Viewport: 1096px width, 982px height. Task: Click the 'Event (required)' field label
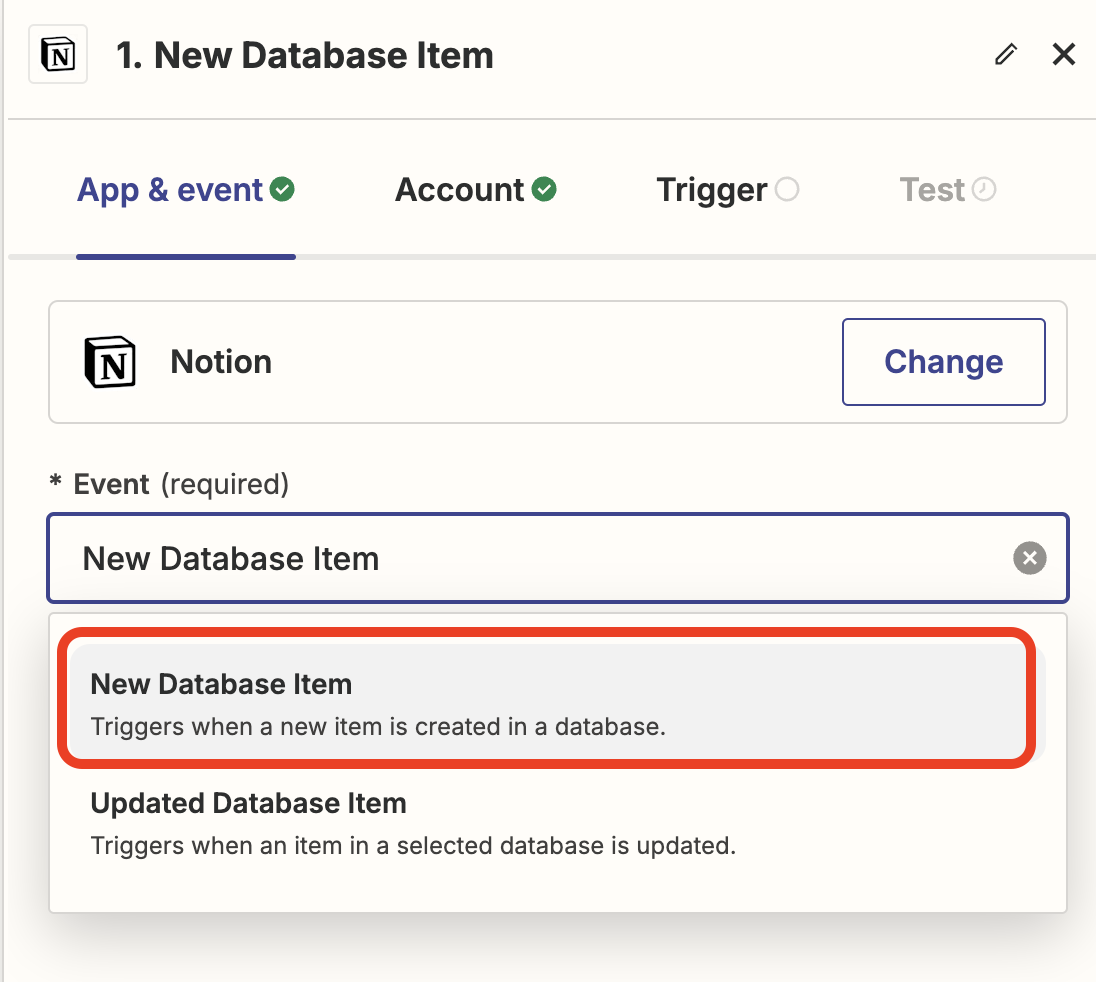pos(180,485)
